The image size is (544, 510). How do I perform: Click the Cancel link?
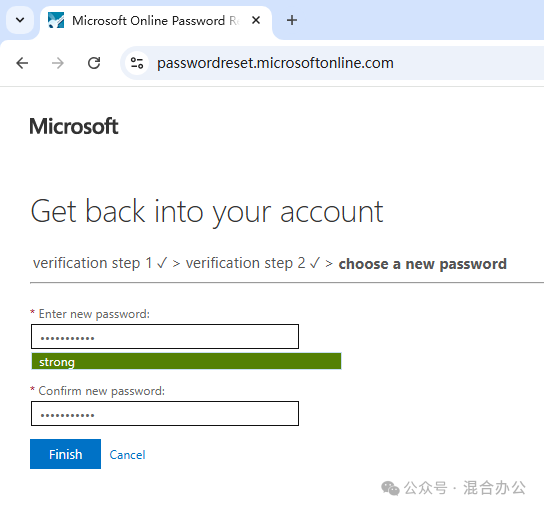[127, 455]
